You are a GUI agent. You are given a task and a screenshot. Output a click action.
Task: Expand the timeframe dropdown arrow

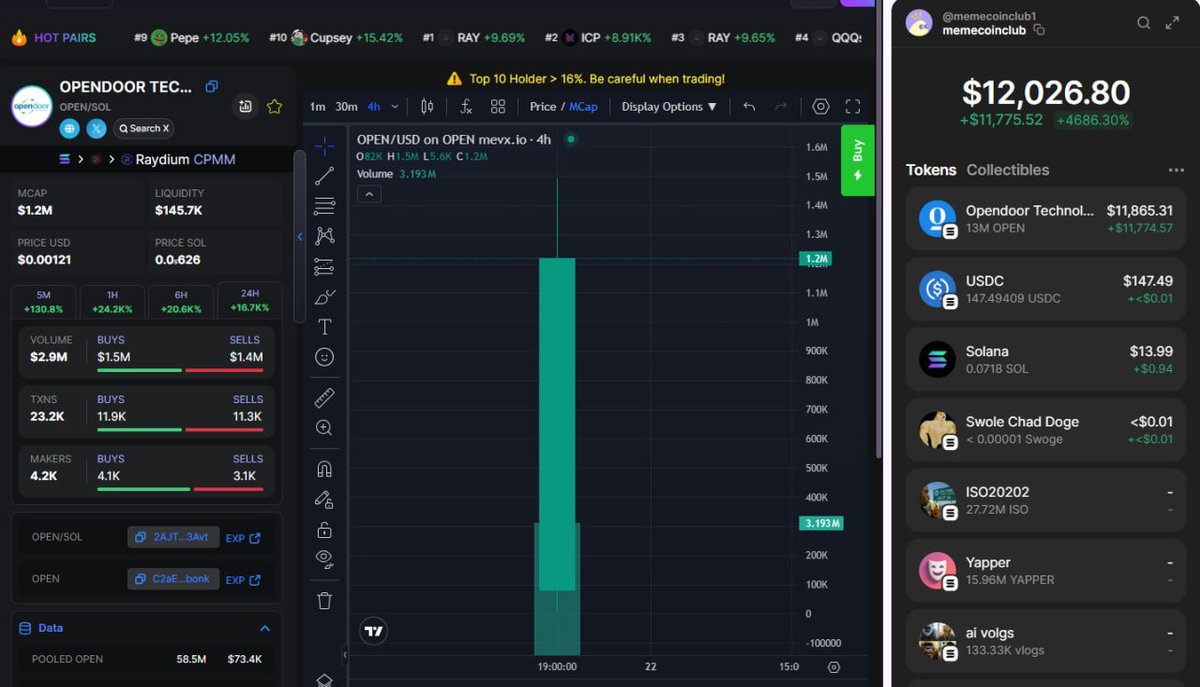[x=395, y=106]
